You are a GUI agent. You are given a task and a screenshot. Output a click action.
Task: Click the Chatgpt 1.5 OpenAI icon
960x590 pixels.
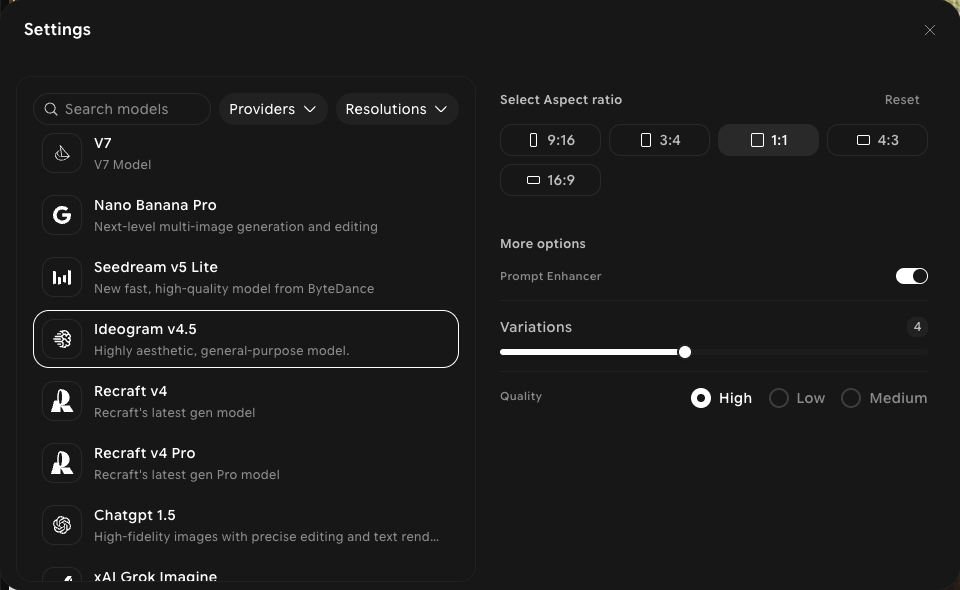62,525
